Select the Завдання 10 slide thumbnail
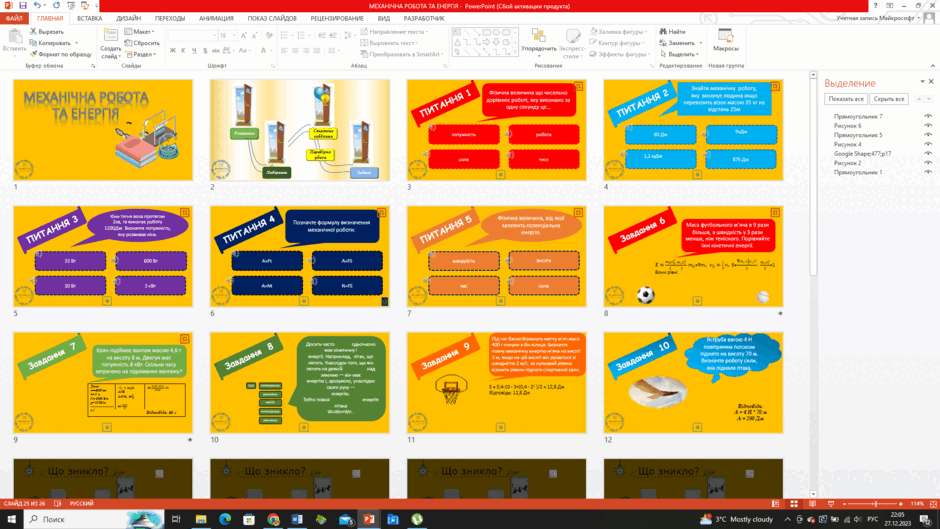The image size is (940, 529). pyautogui.click(x=693, y=383)
